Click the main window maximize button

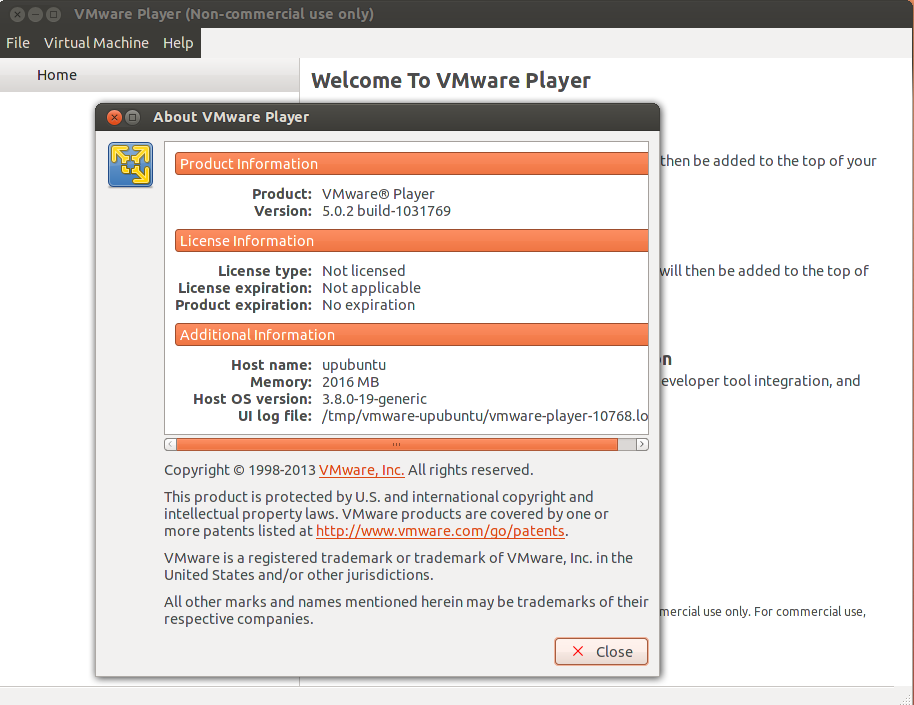[x=54, y=14]
